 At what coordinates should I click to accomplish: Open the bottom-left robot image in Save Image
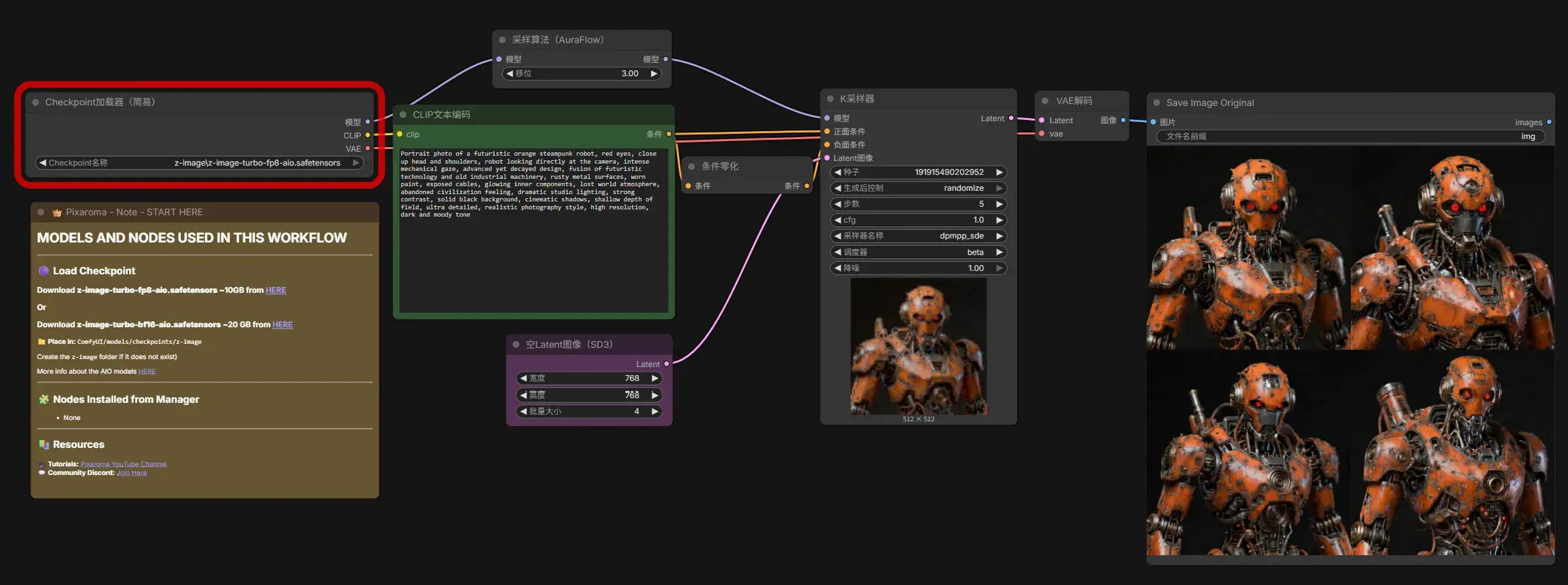click(x=1249, y=453)
